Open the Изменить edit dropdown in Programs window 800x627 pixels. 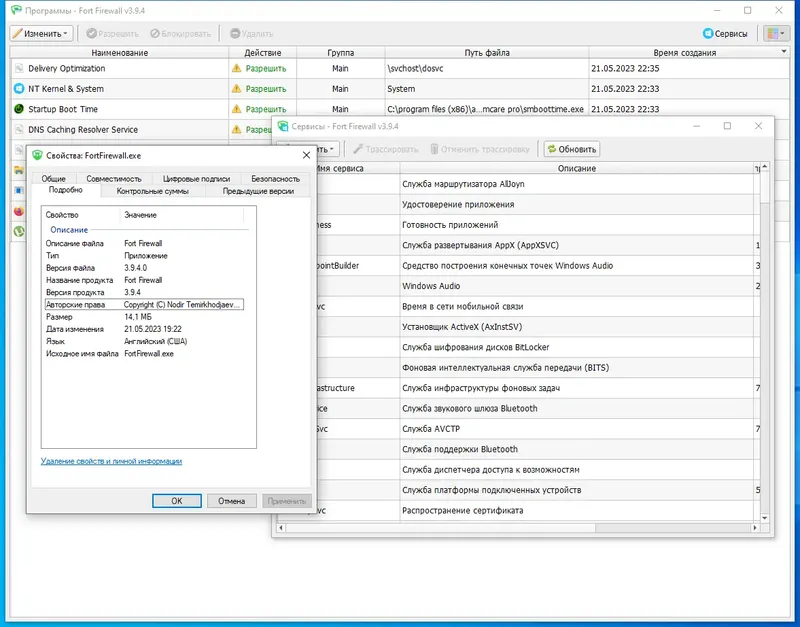[41, 34]
